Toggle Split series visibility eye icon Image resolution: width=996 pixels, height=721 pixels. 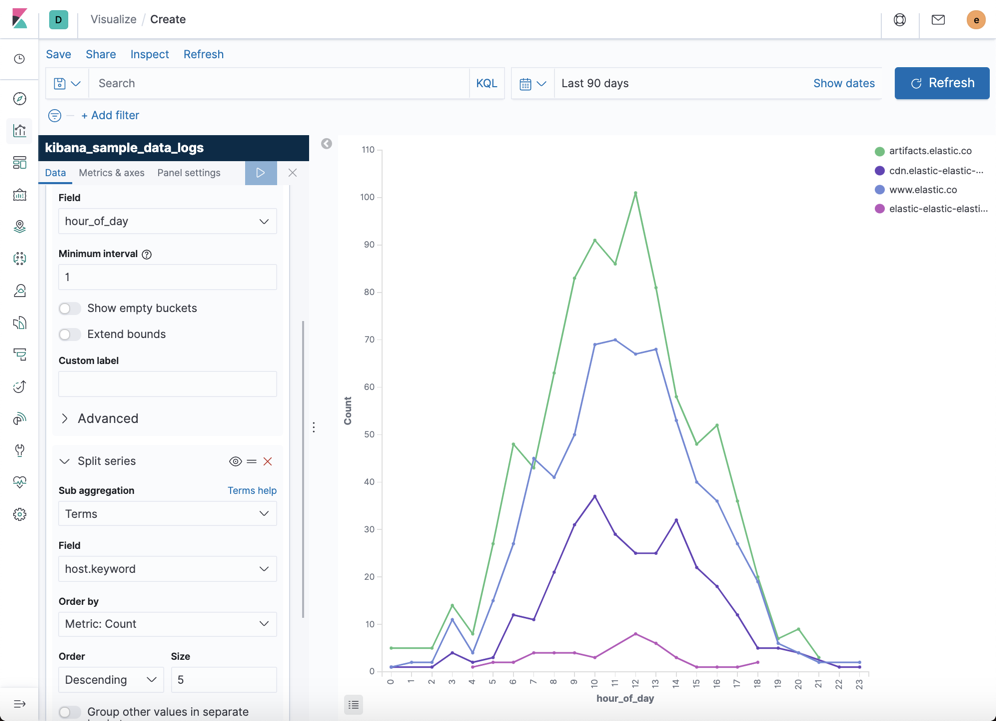(x=235, y=461)
